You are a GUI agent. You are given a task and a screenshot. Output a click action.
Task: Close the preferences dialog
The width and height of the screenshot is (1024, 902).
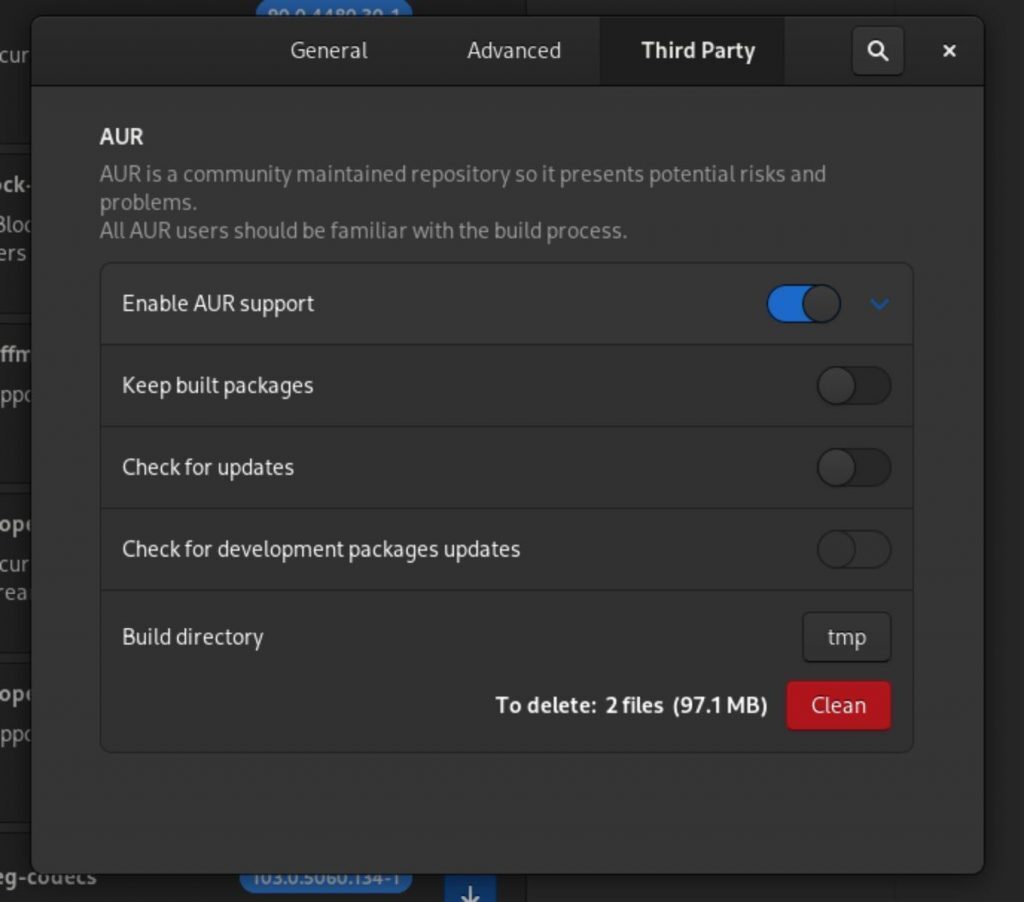(947, 50)
